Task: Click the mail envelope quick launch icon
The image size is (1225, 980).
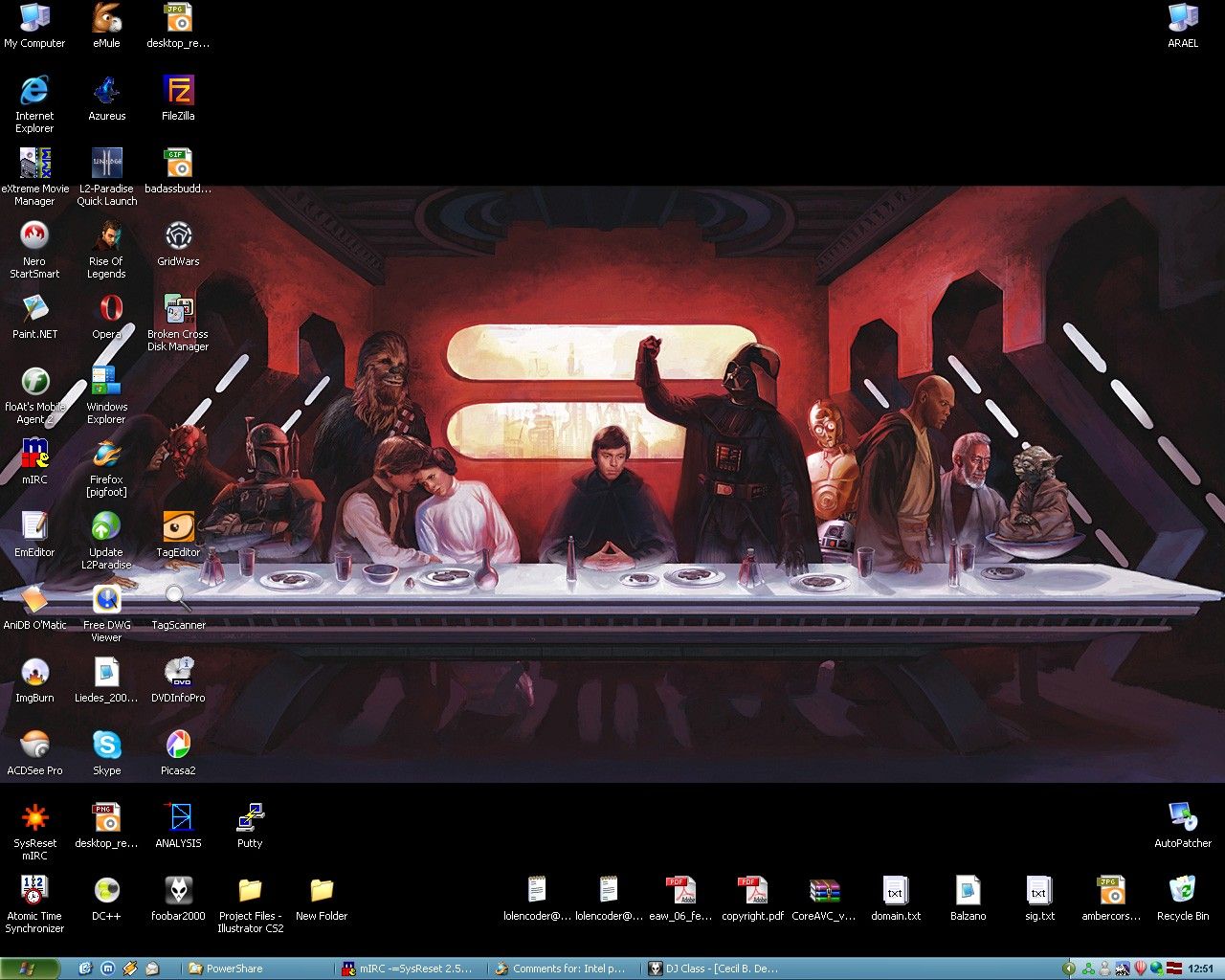Action: [152, 969]
